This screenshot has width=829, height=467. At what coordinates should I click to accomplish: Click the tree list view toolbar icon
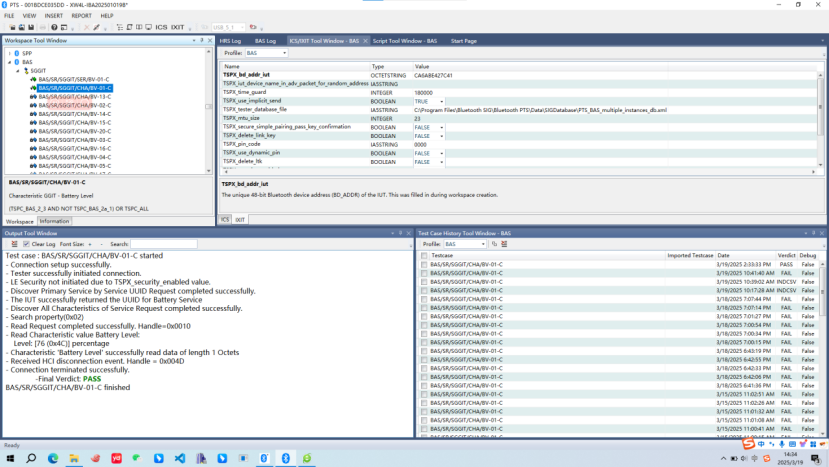pyautogui.click(x=120, y=28)
